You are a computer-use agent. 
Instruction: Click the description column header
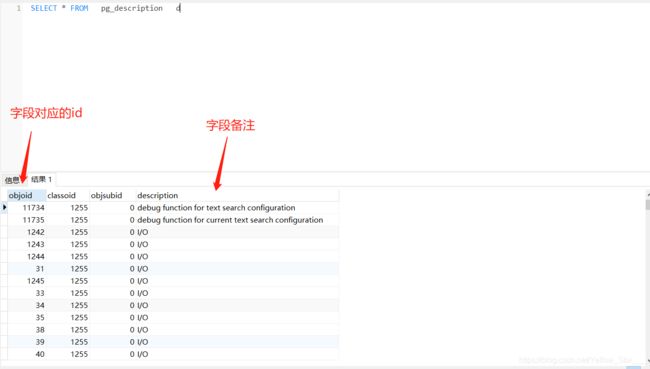[x=237, y=195]
